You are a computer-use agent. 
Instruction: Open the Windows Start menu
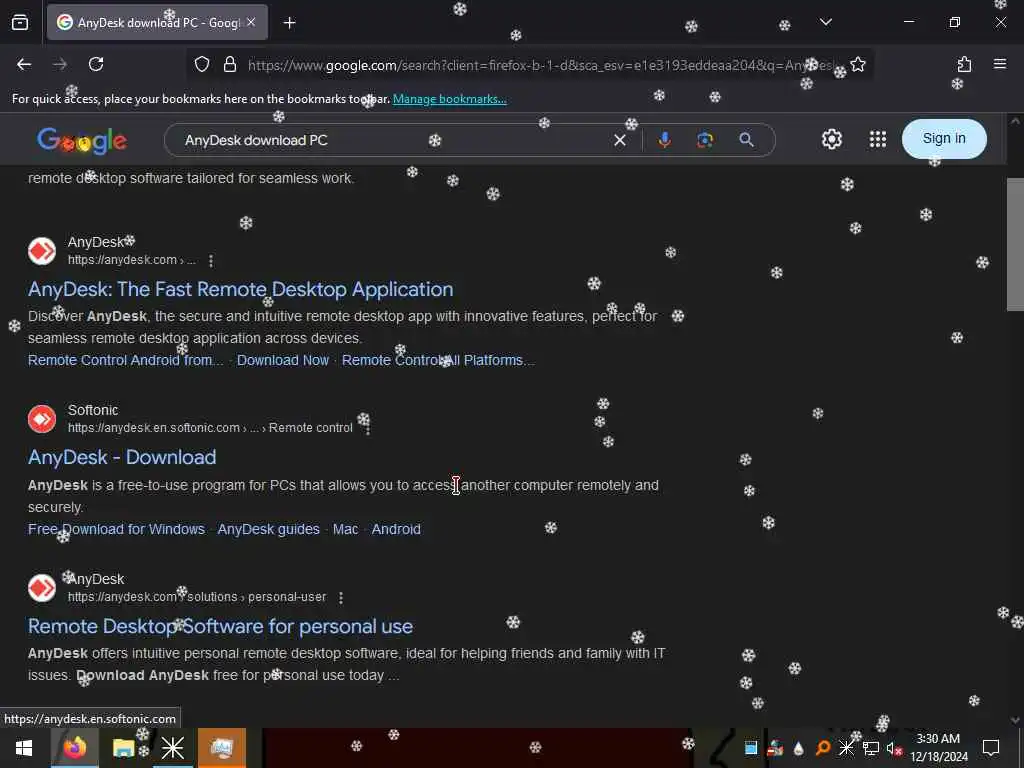tap(24, 748)
